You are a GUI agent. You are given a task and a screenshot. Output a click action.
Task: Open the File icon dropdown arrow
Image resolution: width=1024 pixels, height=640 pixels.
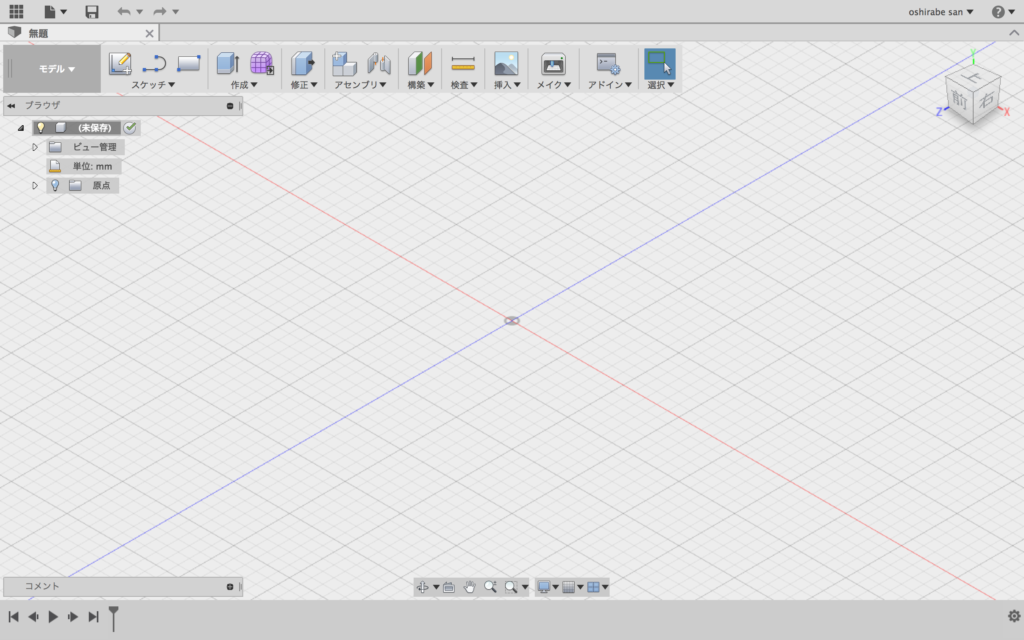tap(64, 12)
